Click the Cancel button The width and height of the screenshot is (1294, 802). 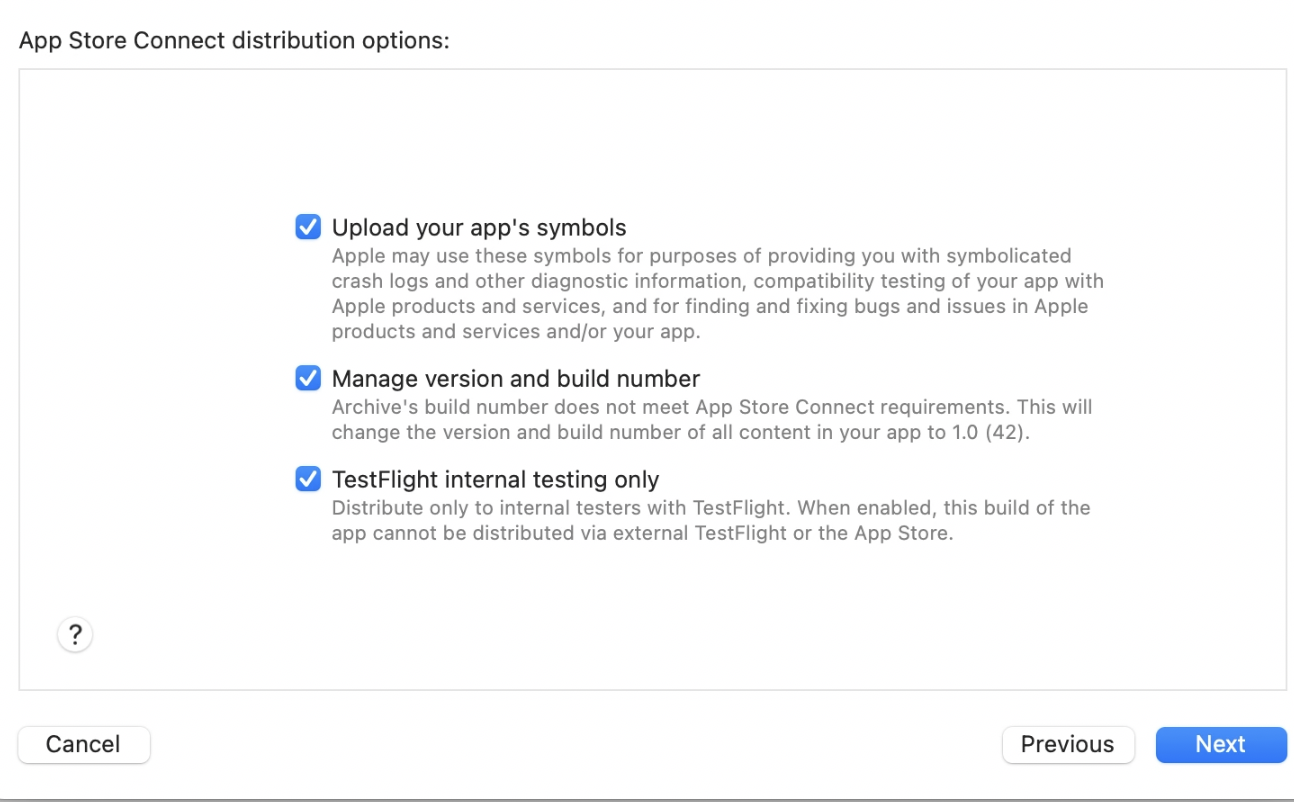click(x=84, y=744)
